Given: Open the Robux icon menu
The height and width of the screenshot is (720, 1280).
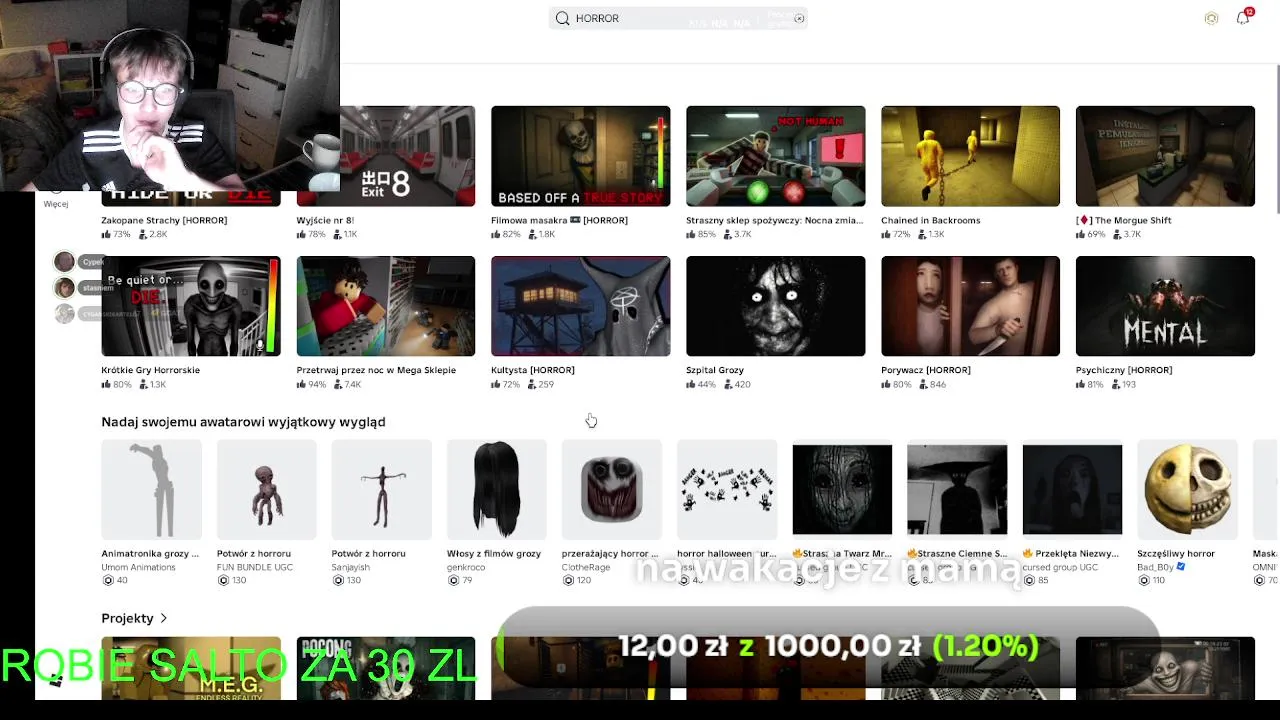Looking at the screenshot, I should tap(1211, 18).
